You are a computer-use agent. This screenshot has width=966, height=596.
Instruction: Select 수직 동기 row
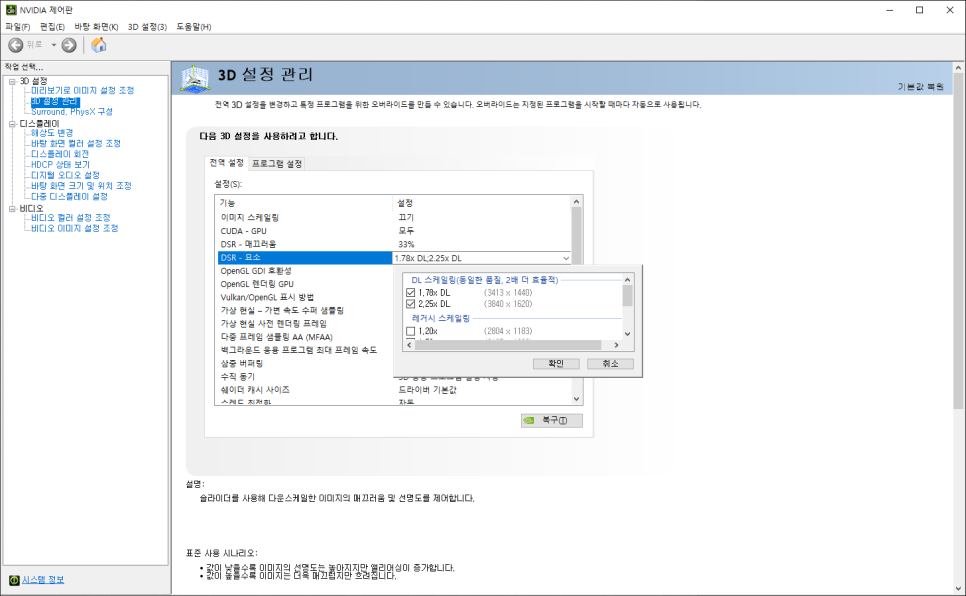point(305,377)
